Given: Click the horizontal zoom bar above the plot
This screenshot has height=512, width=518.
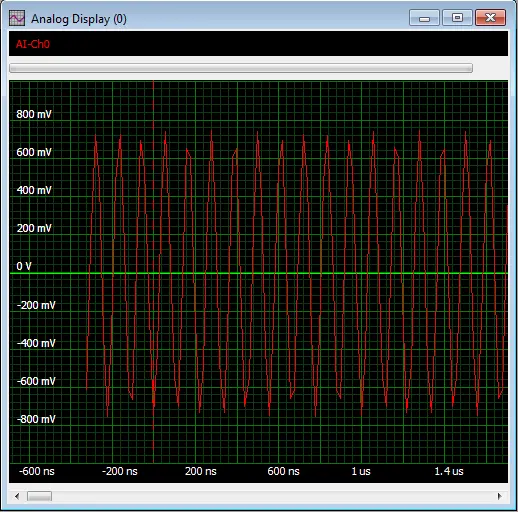Looking at the screenshot, I should tap(241, 68).
